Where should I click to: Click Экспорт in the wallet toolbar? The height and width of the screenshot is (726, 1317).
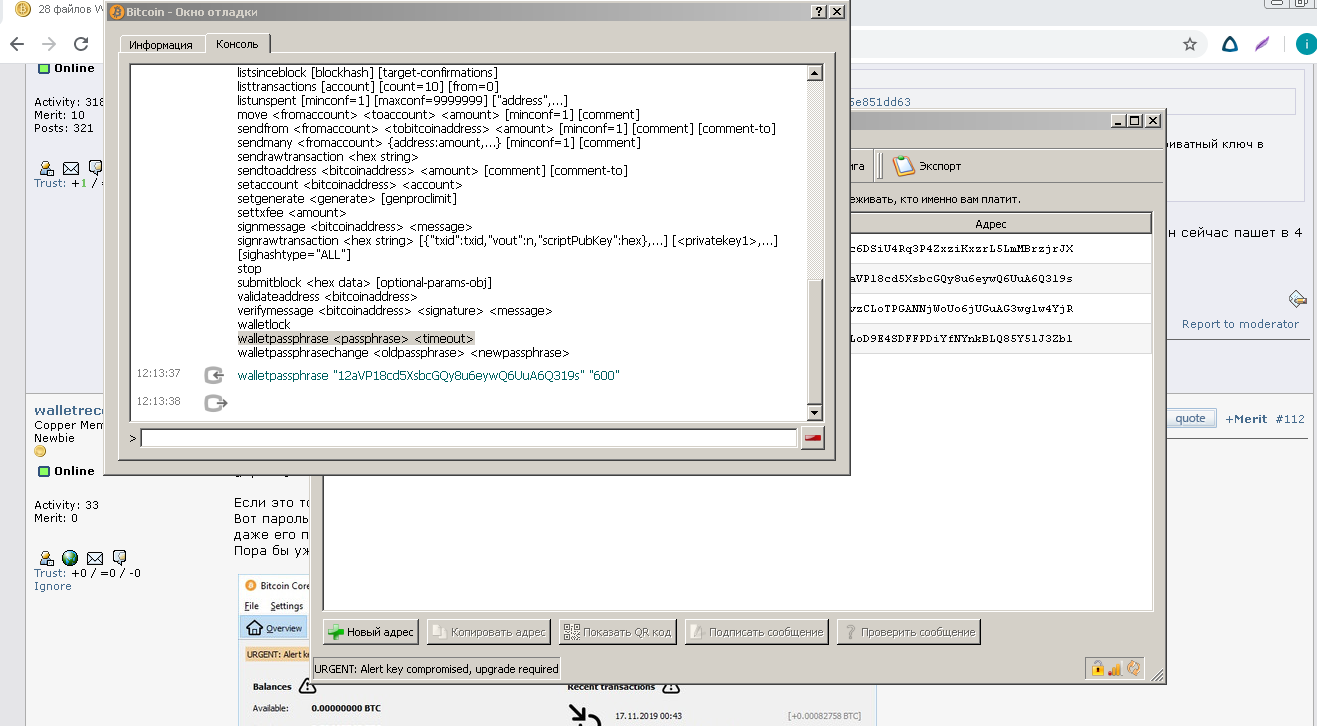tap(927, 165)
